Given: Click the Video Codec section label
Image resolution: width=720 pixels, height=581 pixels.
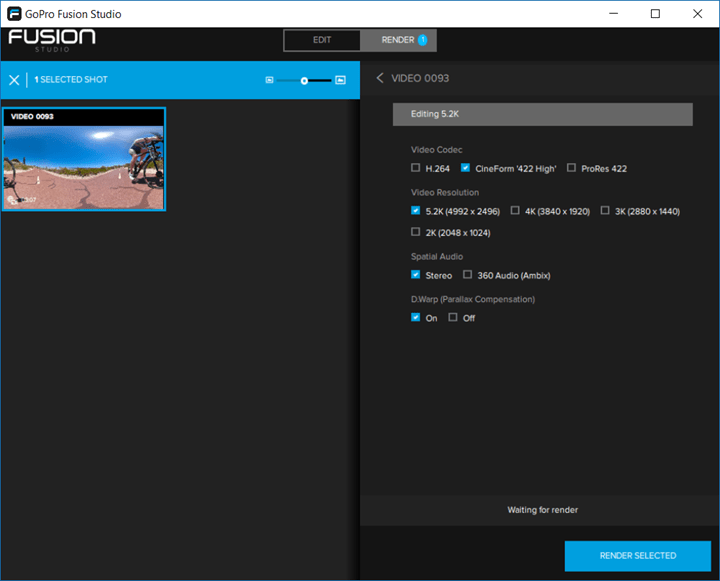Looking at the screenshot, I should tap(436, 150).
